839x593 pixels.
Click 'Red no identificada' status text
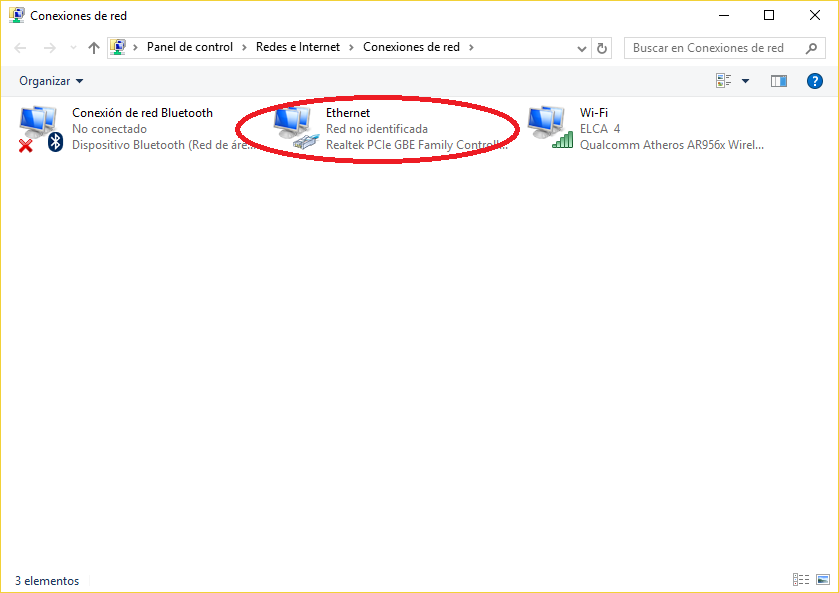pos(377,129)
